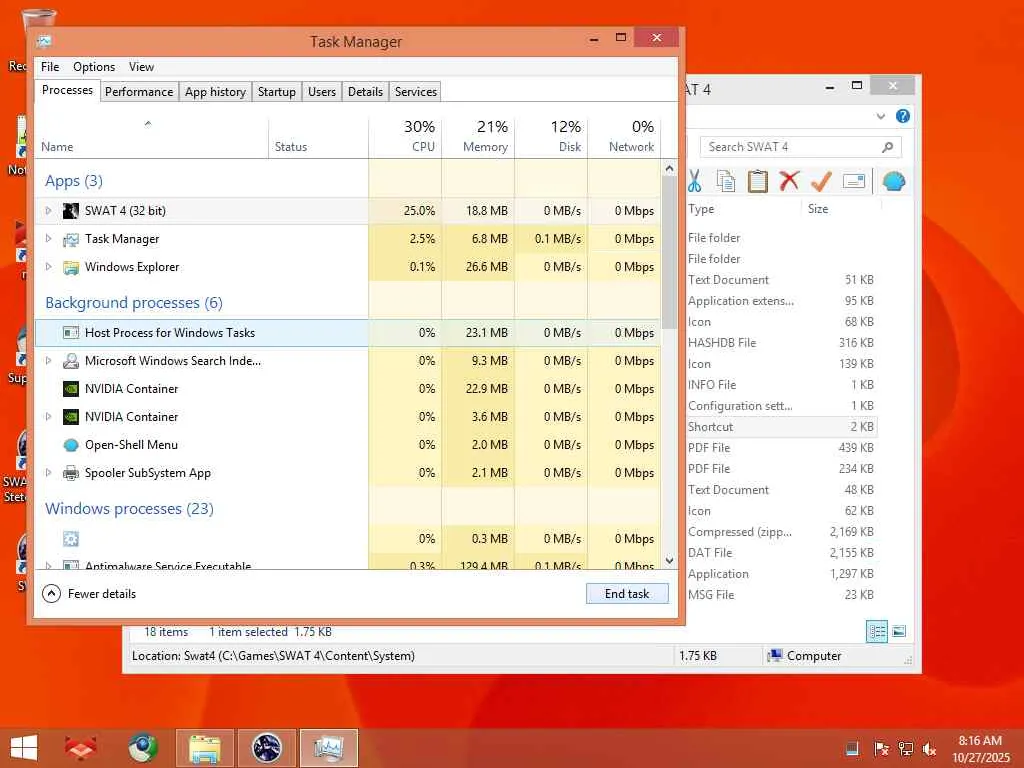1024x768 pixels.
Task: Click the search magnifier in Search SWAT 4 box
Action: [x=887, y=147]
